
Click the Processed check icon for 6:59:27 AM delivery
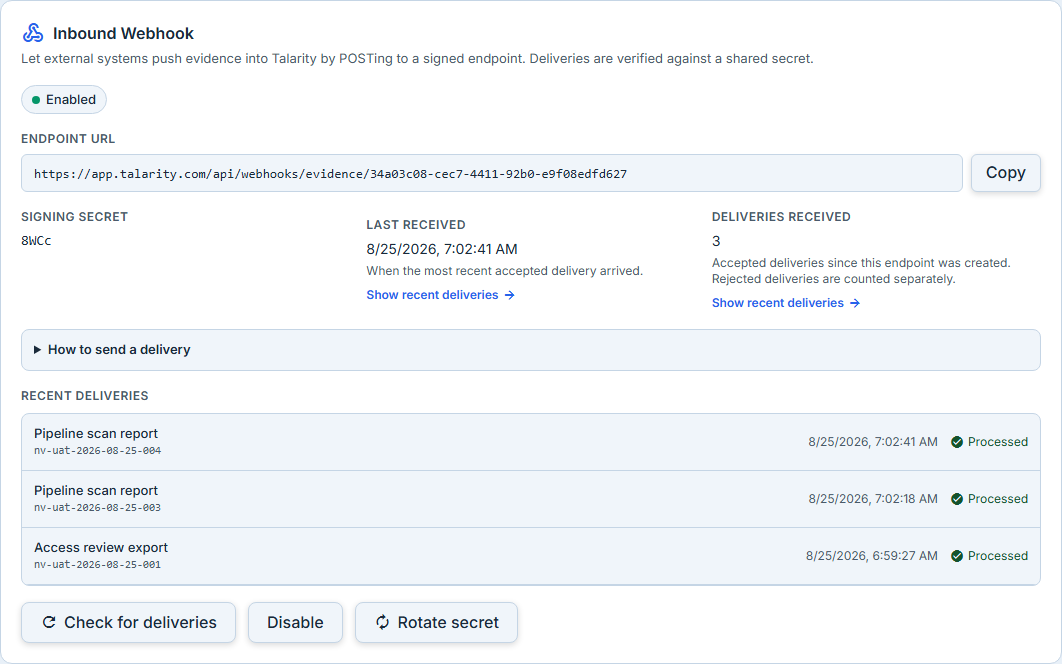(x=957, y=556)
